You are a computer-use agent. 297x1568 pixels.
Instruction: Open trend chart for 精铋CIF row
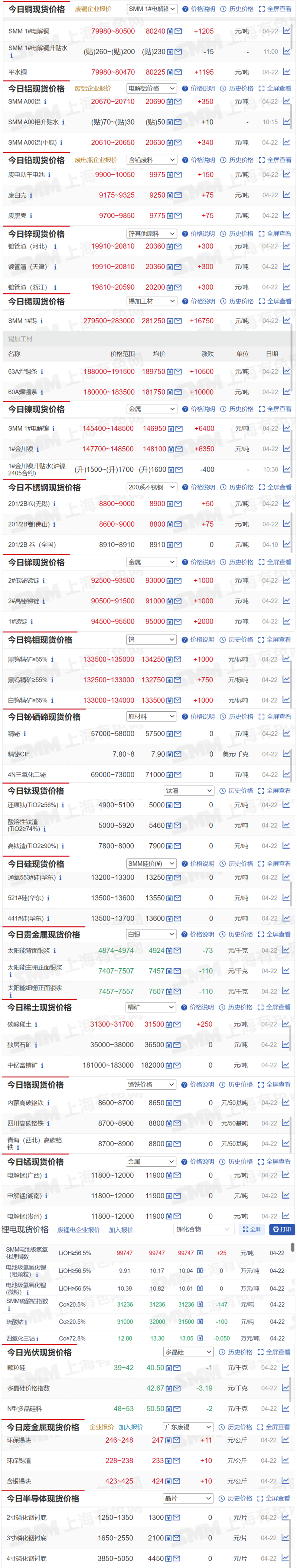click(286, 754)
